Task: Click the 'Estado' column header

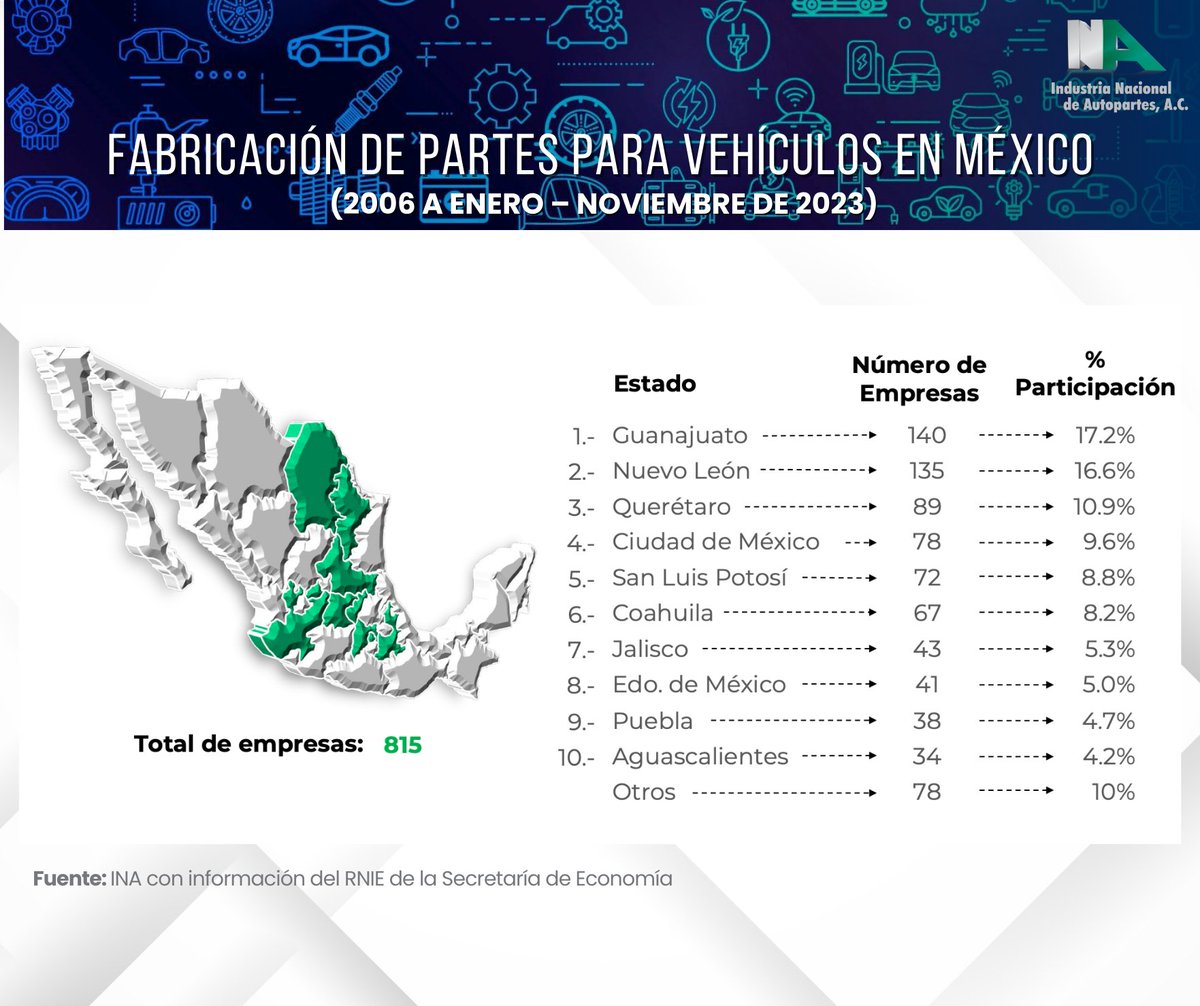Action: (x=655, y=384)
